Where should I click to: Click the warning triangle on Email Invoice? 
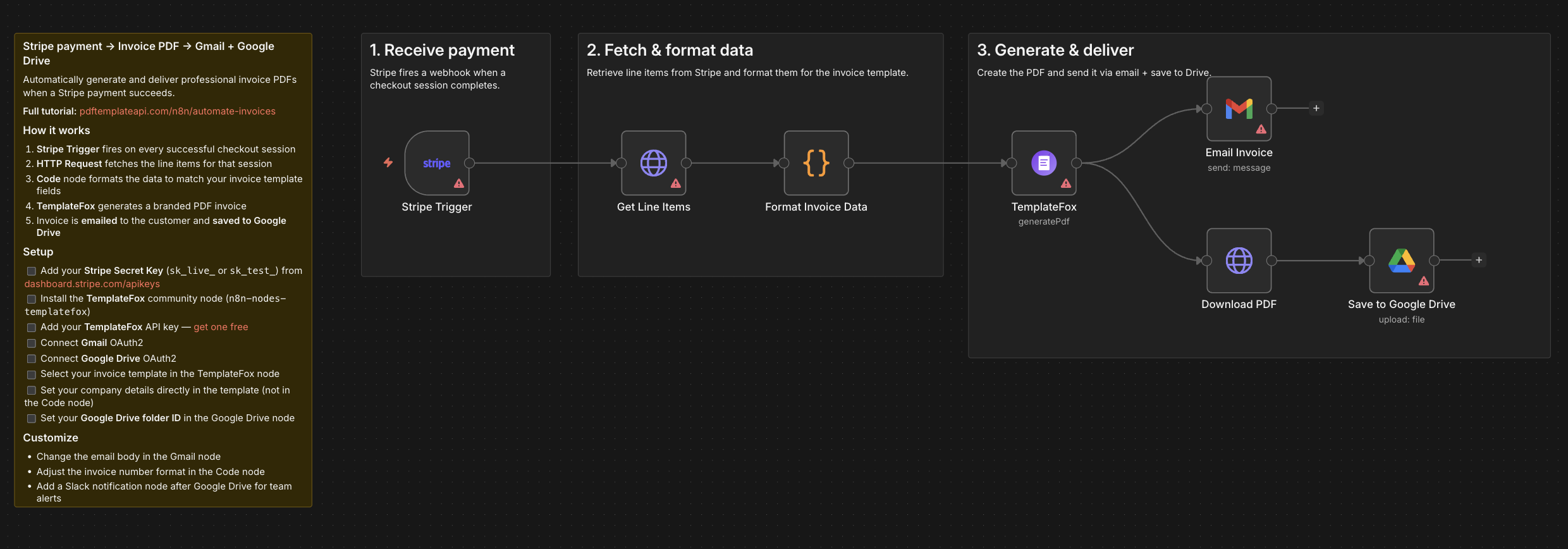(x=1261, y=129)
